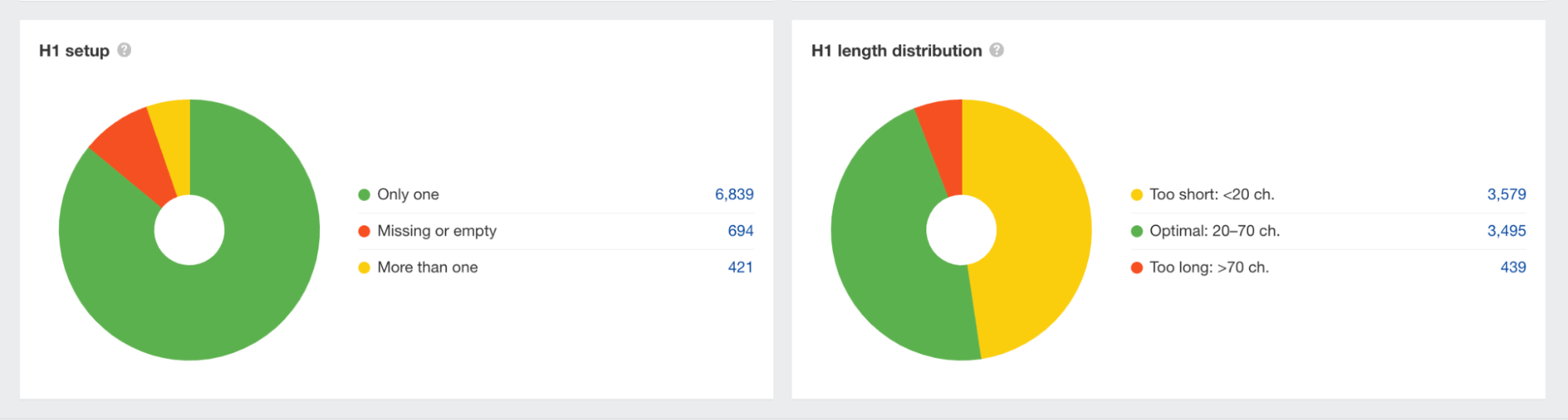
Task: Click the green dot beside Only one
Action: pyautogui.click(x=364, y=195)
